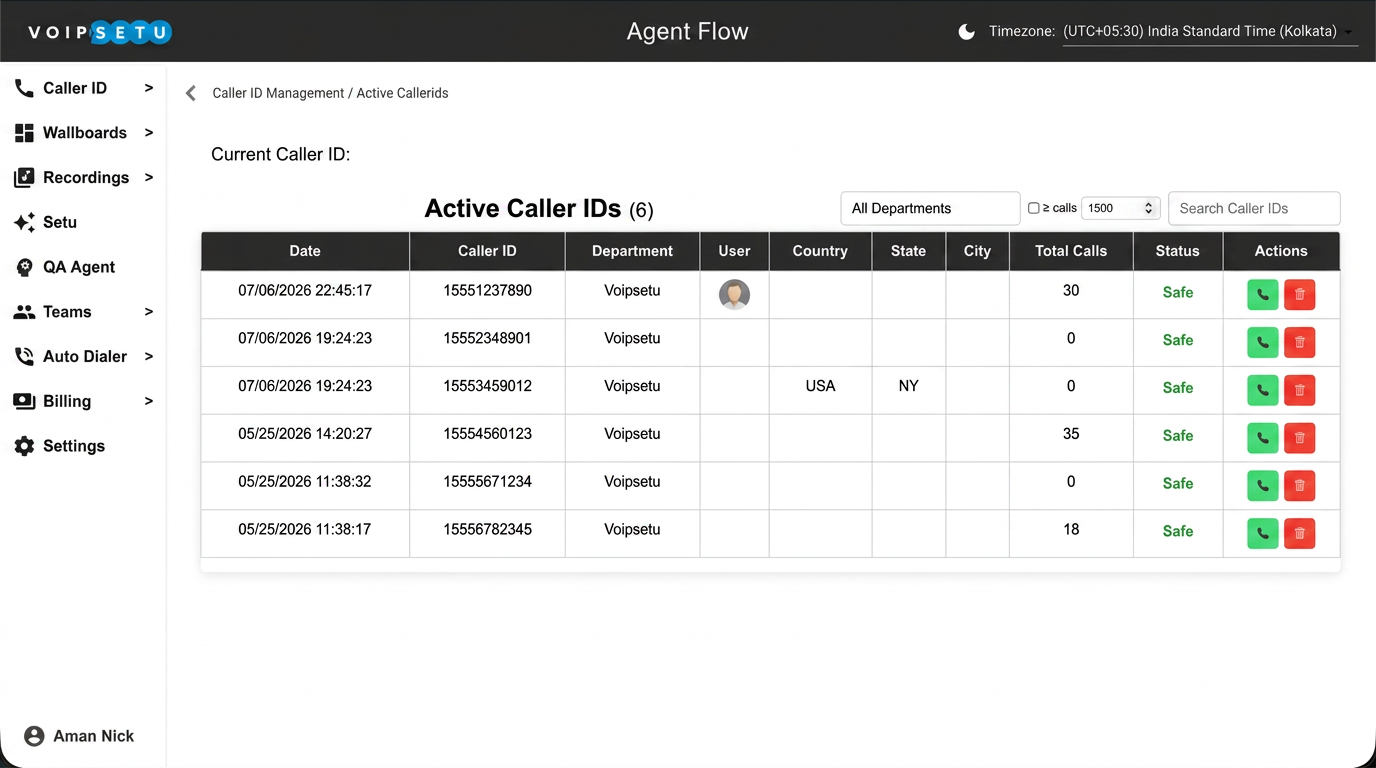Viewport: 1376px width, 768px height.
Task: Click the date 05/25/2026 14:20:27
Action: pyautogui.click(x=305, y=434)
